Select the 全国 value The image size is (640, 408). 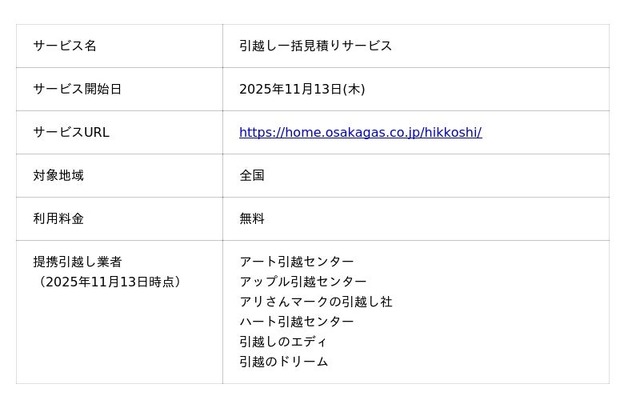(x=252, y=175)
